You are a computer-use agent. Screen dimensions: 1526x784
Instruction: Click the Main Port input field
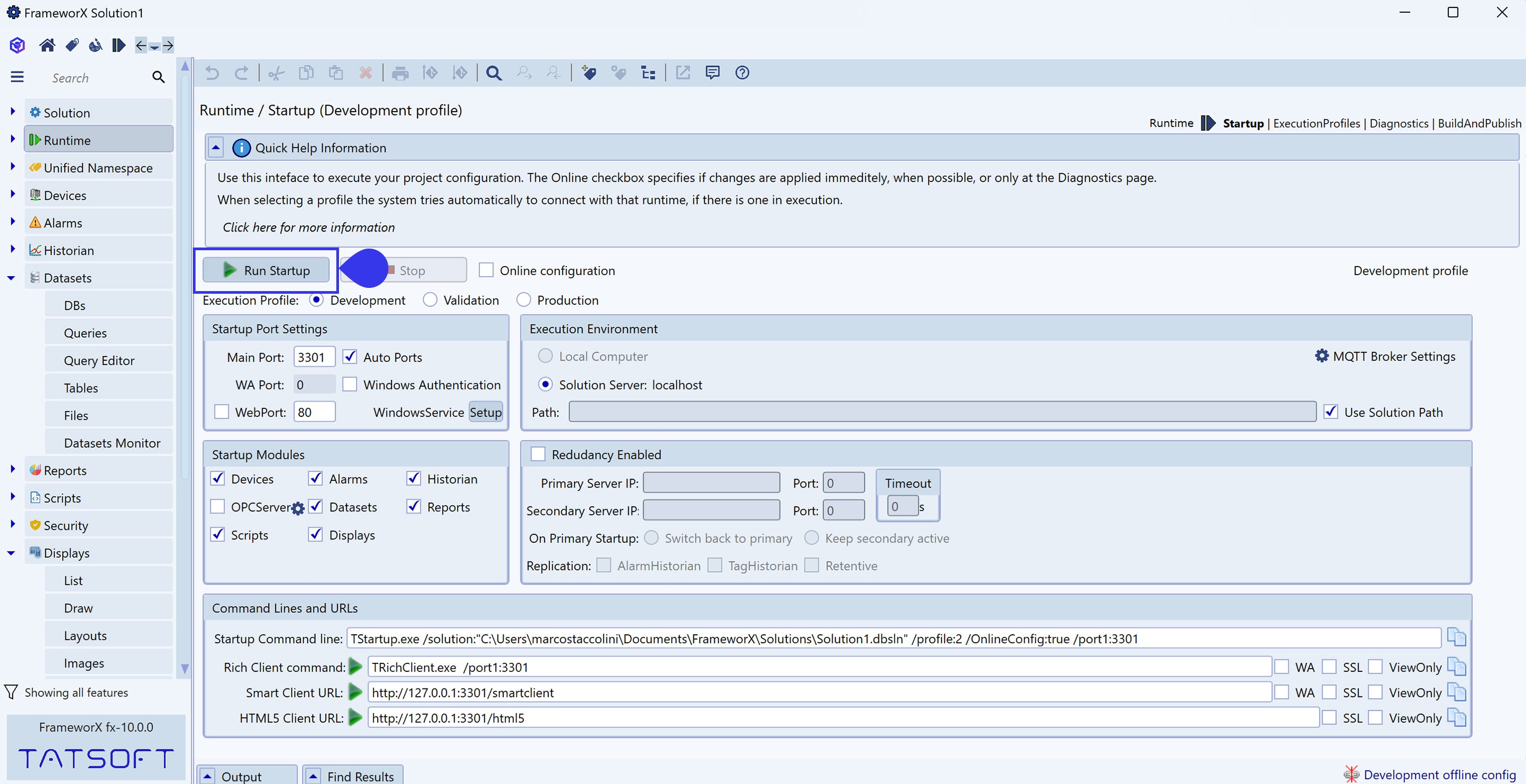(x=314, y=357)
